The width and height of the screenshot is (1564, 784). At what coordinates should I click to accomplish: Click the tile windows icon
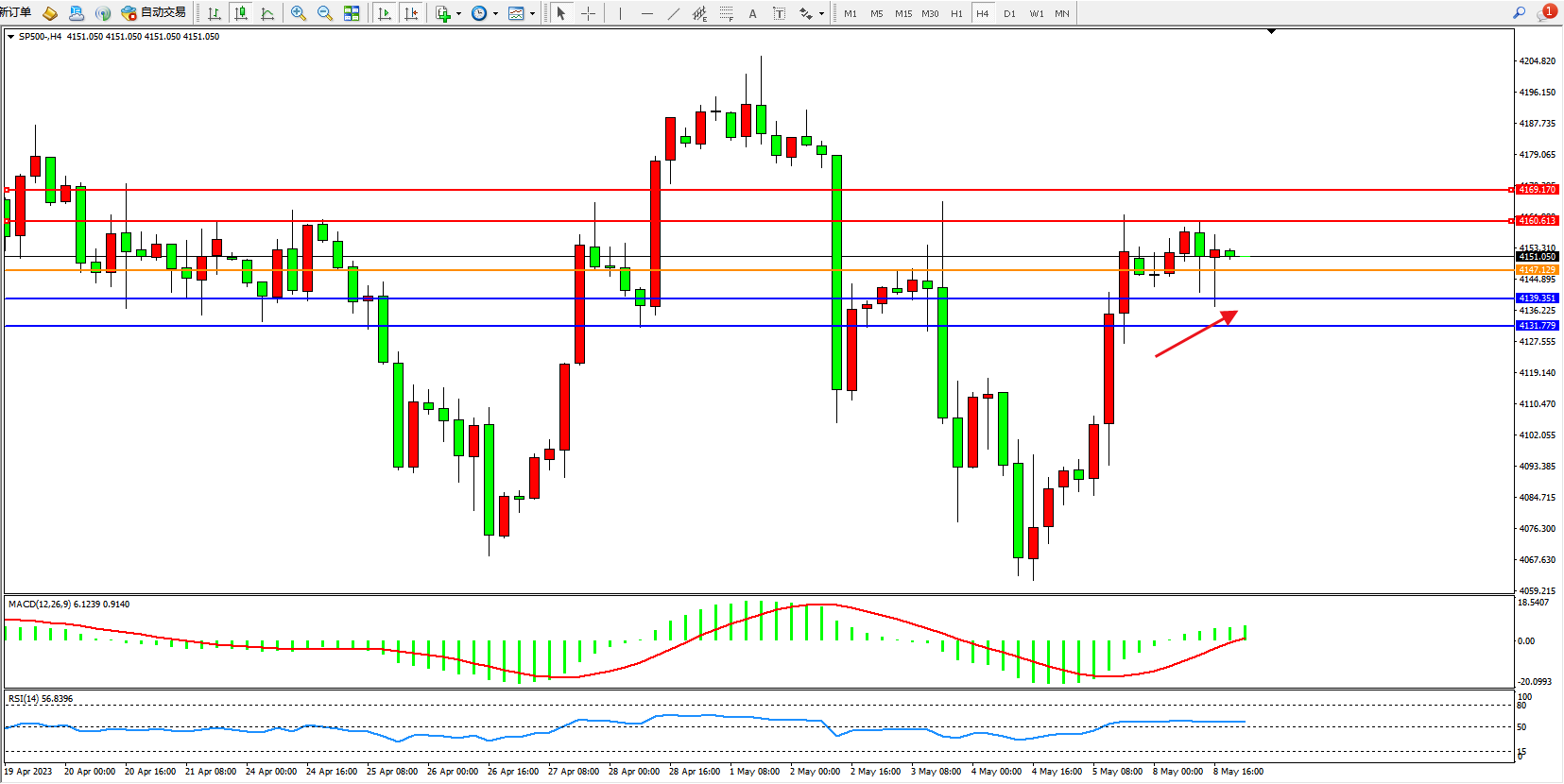click(352, 13)
